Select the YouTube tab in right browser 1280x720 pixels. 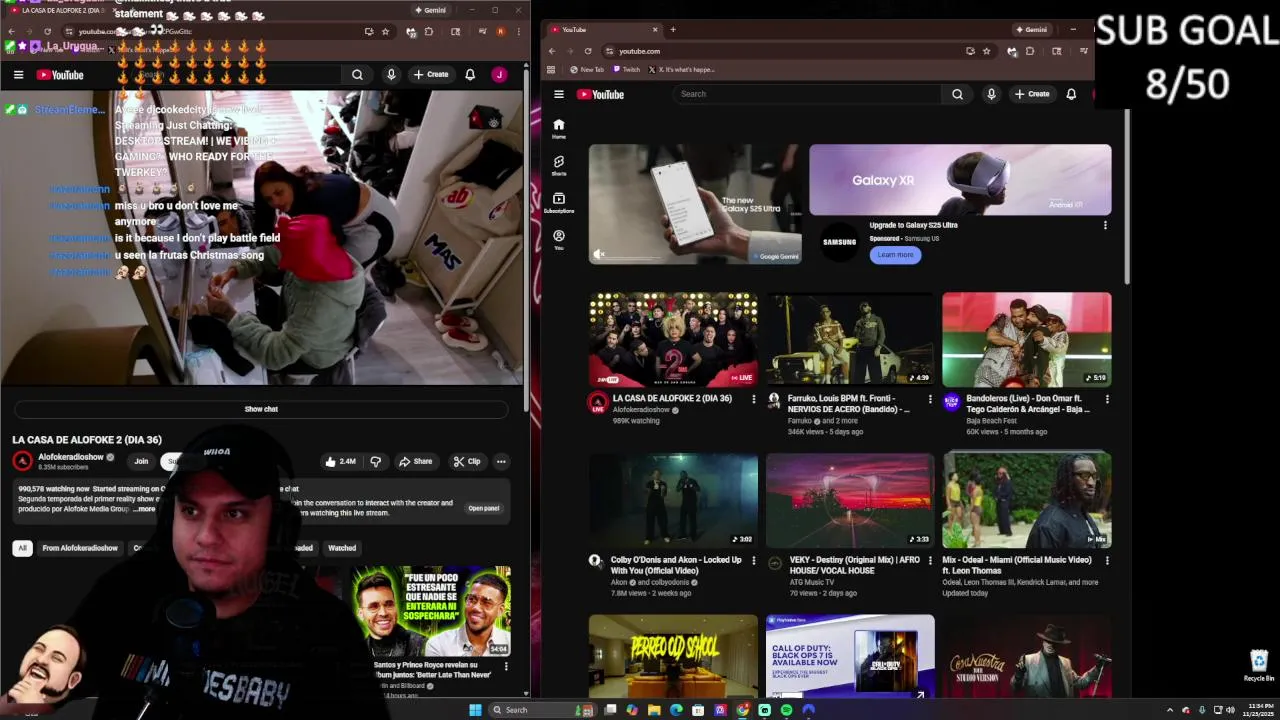603,30
